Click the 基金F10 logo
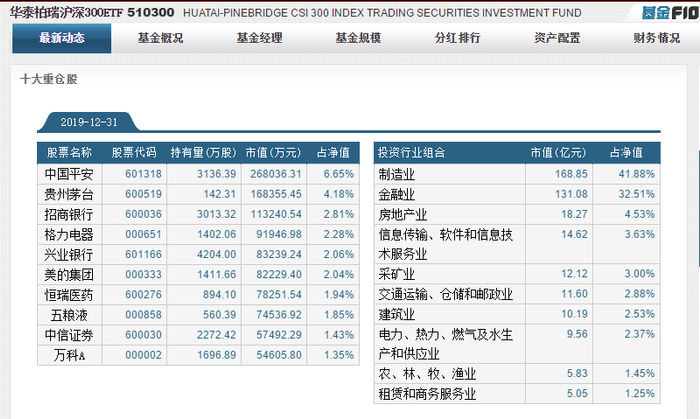Screen dimensions: 700x419 tap(670, 12)
